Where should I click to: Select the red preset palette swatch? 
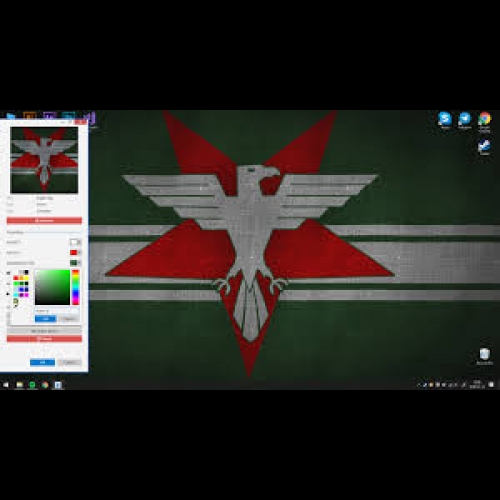(x=16, y=278)
